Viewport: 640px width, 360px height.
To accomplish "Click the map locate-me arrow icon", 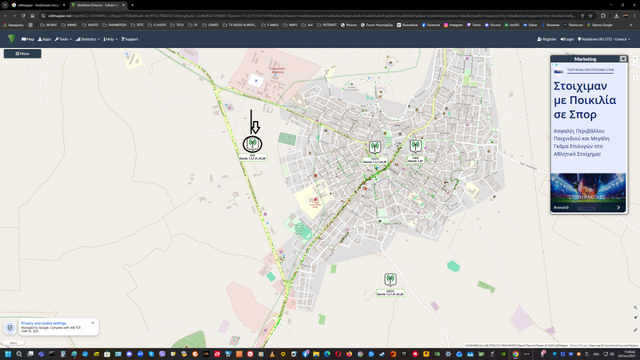I will click(635, 317).
